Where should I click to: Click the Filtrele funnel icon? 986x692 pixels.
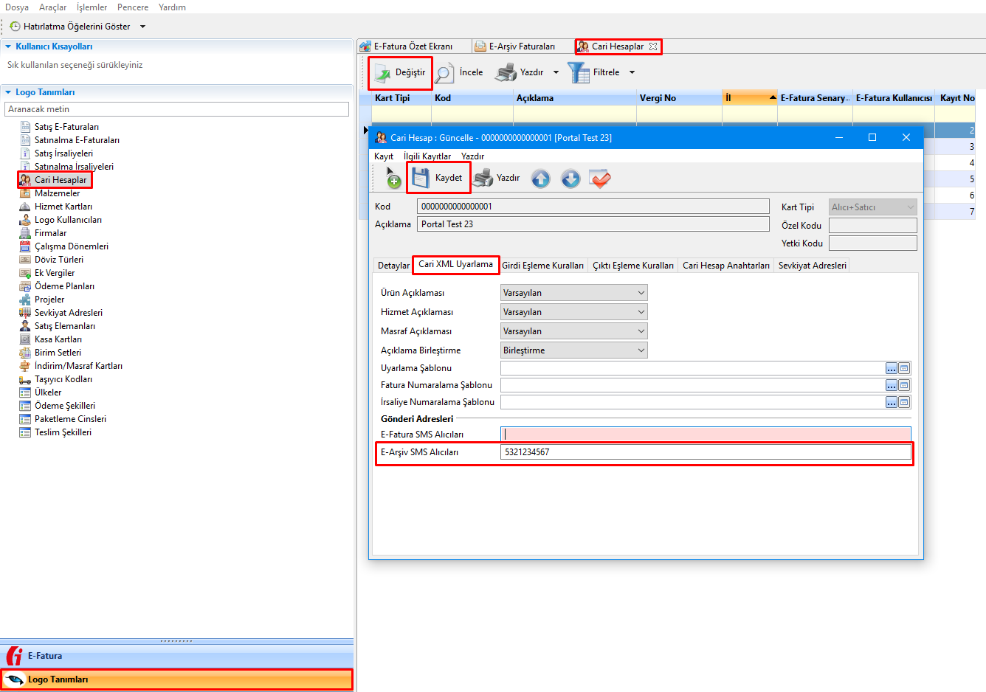pyautogui.click(x=579, y=73)
